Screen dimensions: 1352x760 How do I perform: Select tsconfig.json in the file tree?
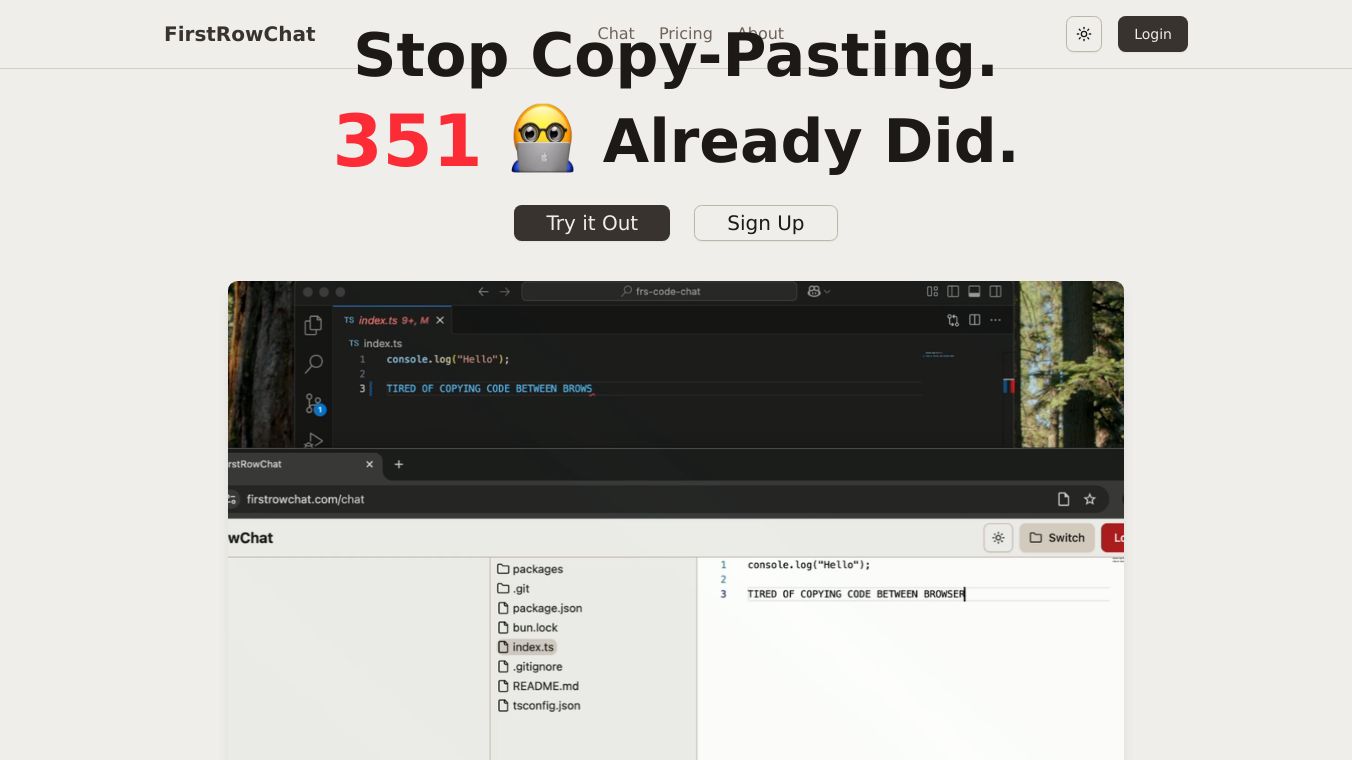(539, 706)
